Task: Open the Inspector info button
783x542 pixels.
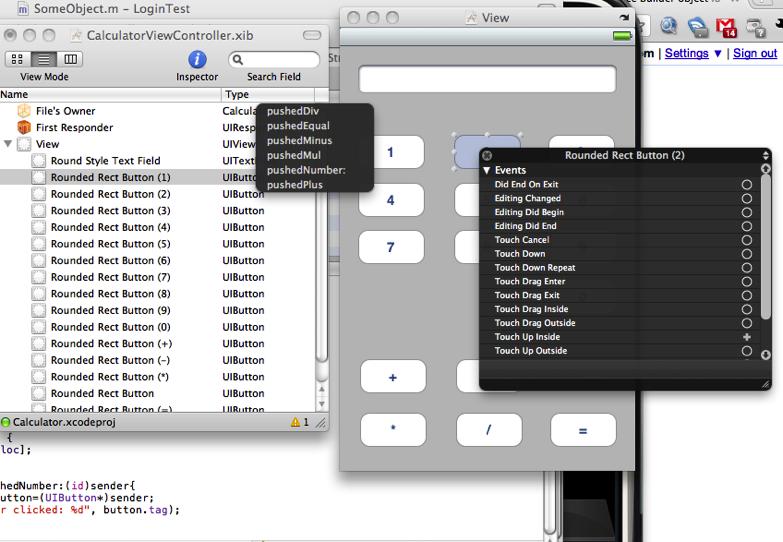Action: click(197, 59)
